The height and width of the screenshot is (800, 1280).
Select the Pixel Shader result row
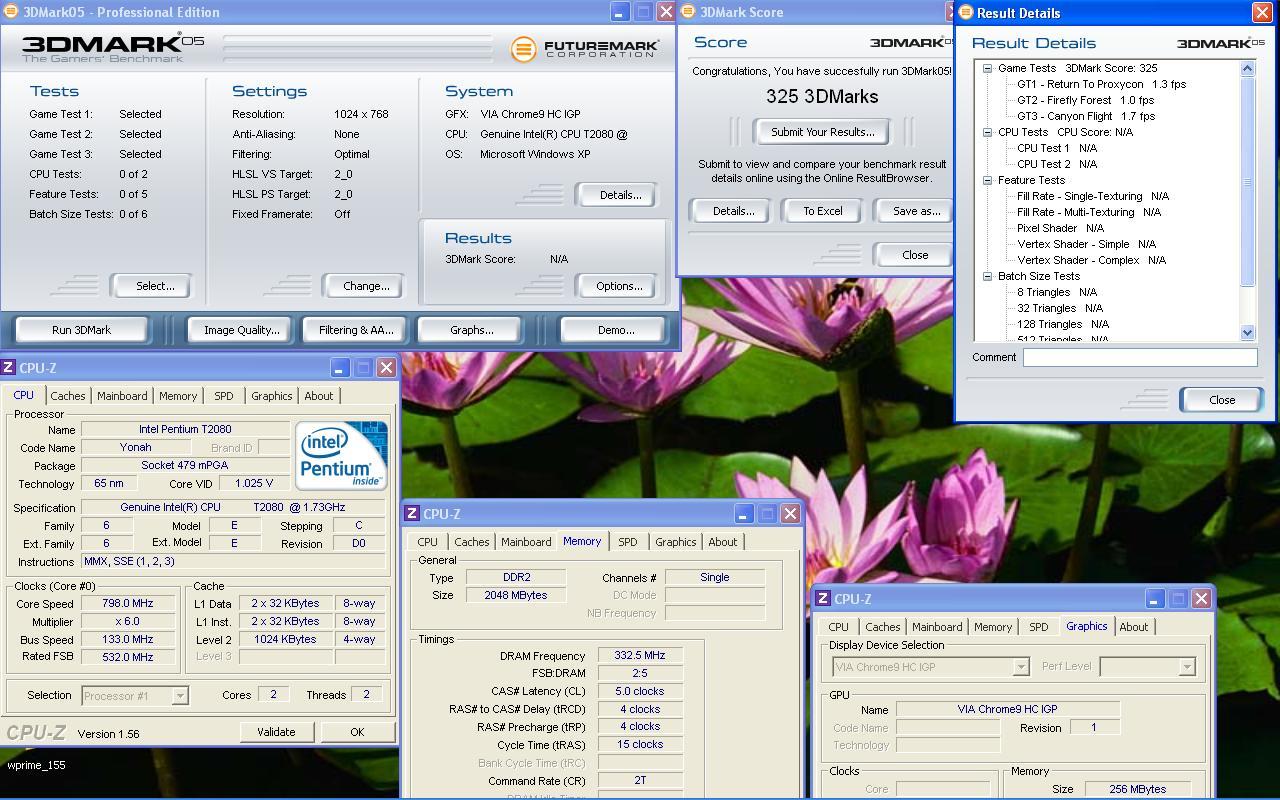[1060, 228]
